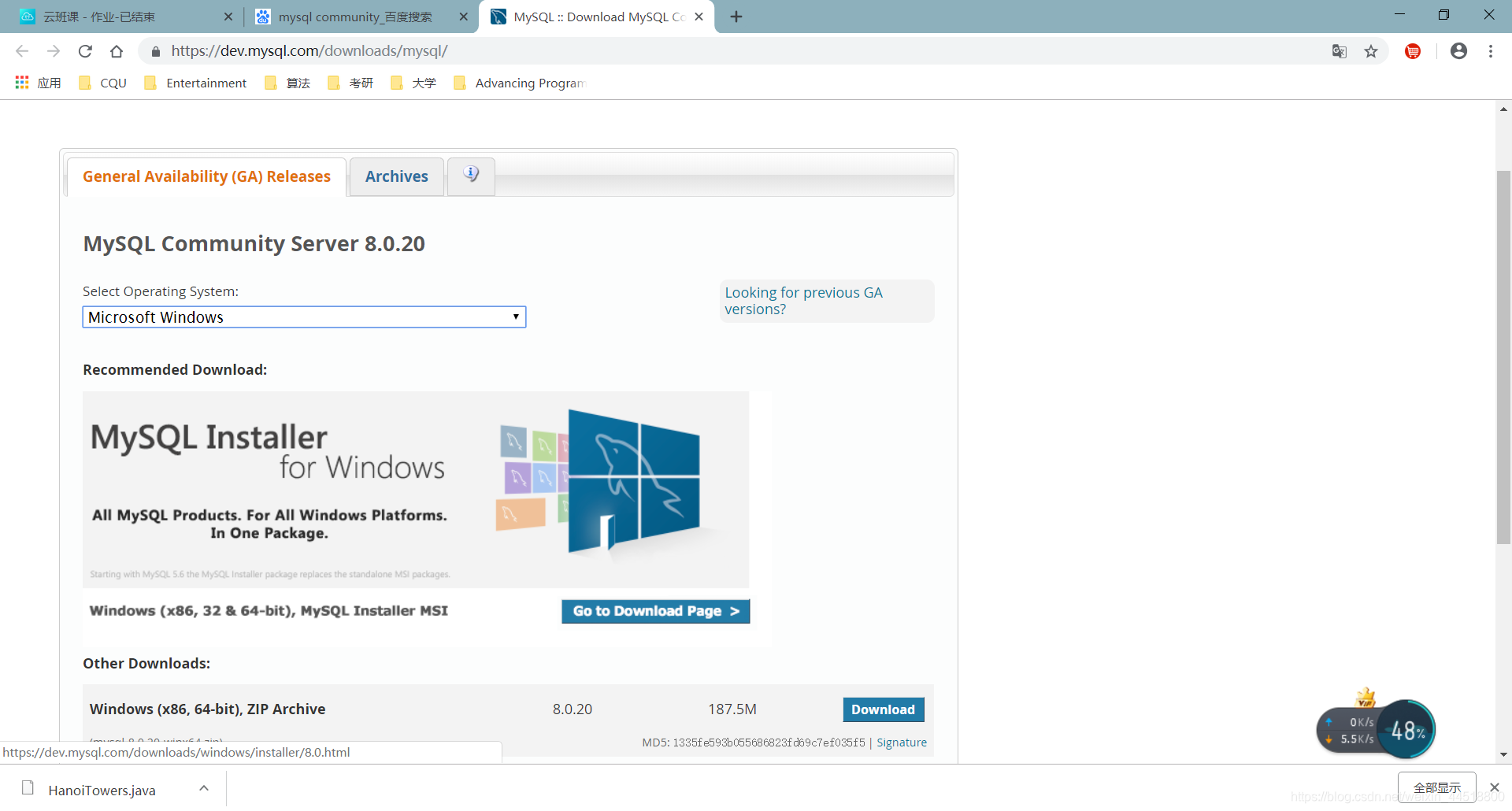Click Go to Download Page button
1512x811 pixels.
point(655,611)
